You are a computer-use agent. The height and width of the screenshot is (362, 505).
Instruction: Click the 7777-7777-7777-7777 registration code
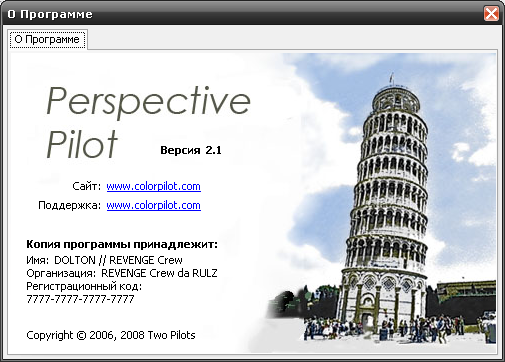pyautogui.click(x=80, y=299)
